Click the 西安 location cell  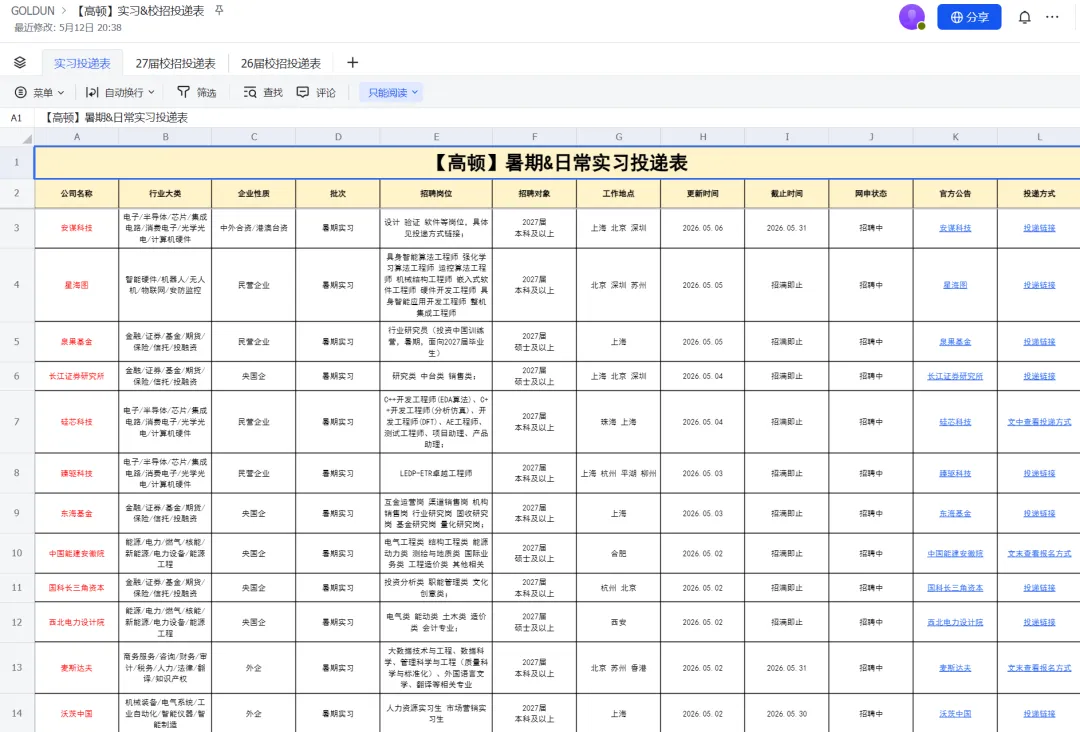coord(619,623)
